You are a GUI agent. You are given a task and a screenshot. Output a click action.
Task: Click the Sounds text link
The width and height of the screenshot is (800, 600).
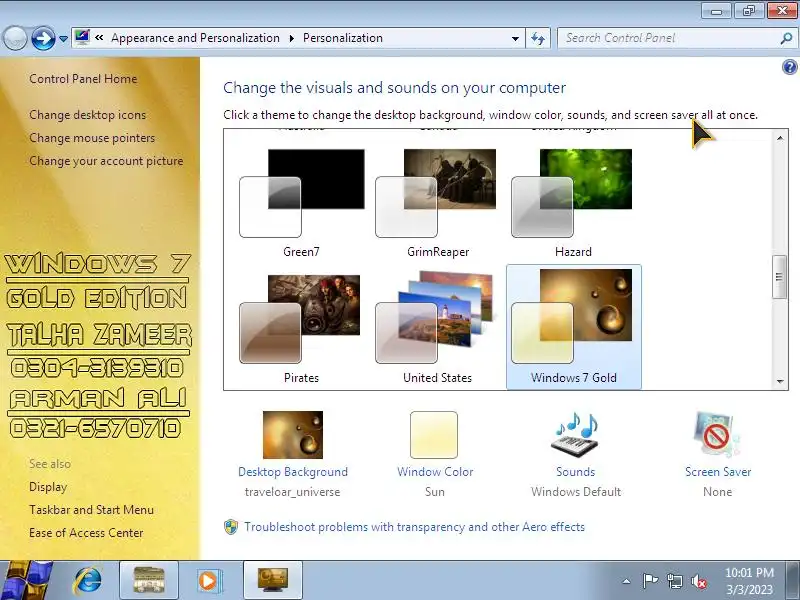[576, 472]
